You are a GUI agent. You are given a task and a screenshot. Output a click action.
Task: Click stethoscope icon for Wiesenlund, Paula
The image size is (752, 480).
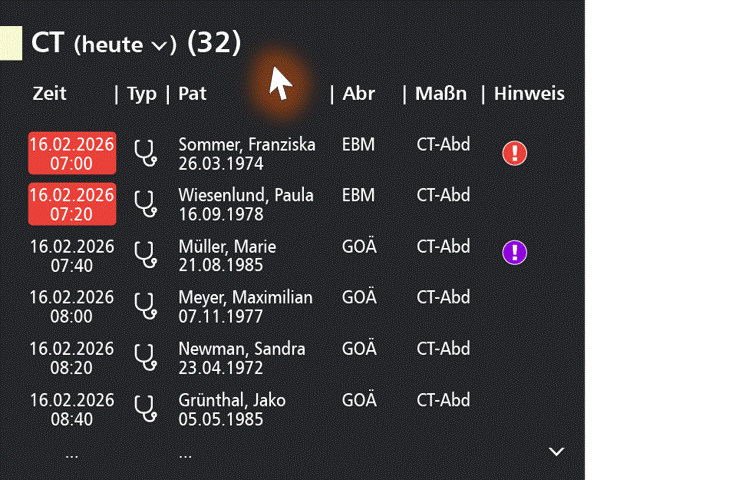tap(146, 204)
